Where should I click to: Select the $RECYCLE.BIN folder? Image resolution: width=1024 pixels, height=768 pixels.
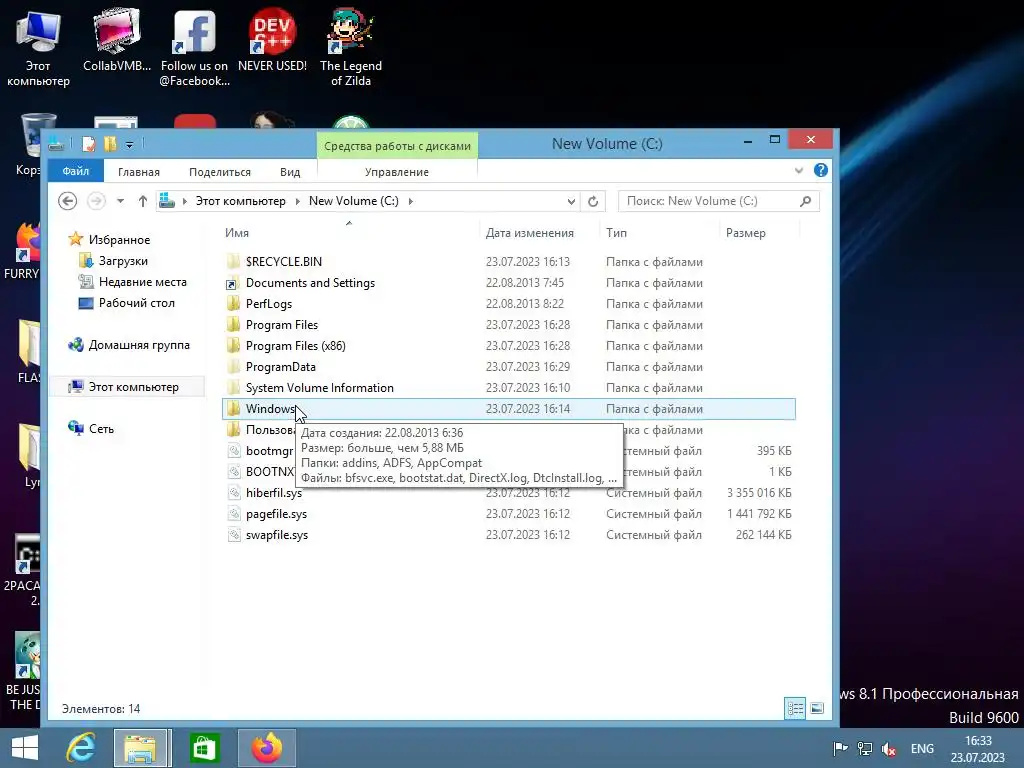click(x=283, y=261)
